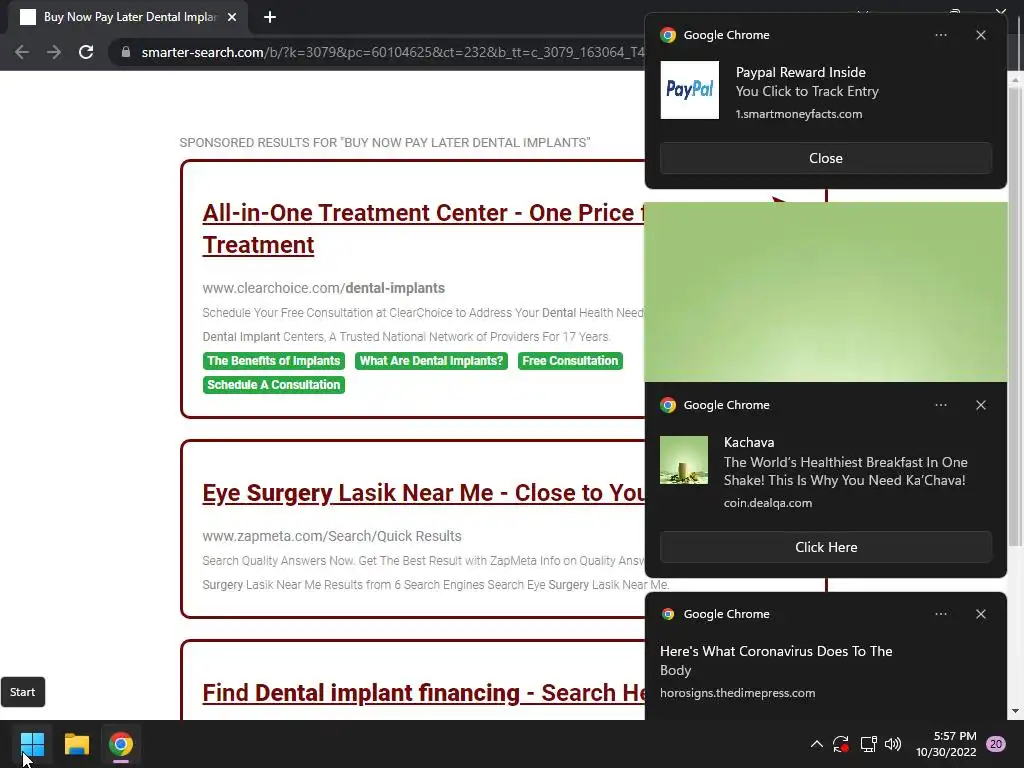This screenshot has height=768, width=1024.
Task: Click The Benefits of Implants green button
Action: pos(274,360)
